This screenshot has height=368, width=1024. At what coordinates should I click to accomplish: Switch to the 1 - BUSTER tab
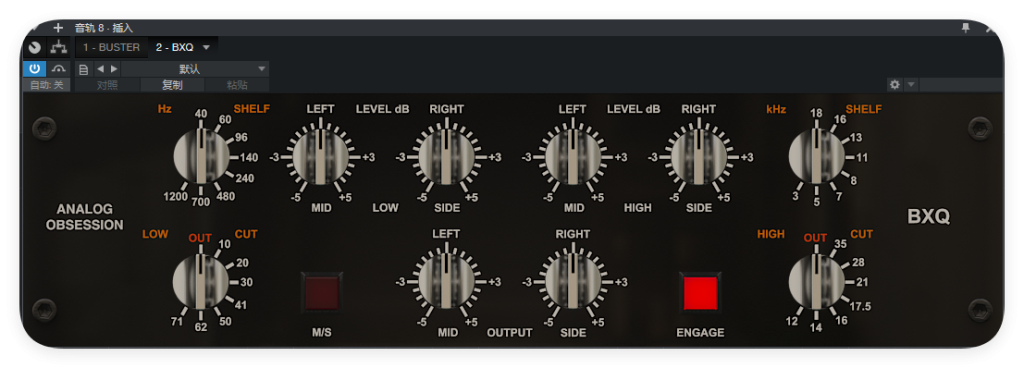111,48
